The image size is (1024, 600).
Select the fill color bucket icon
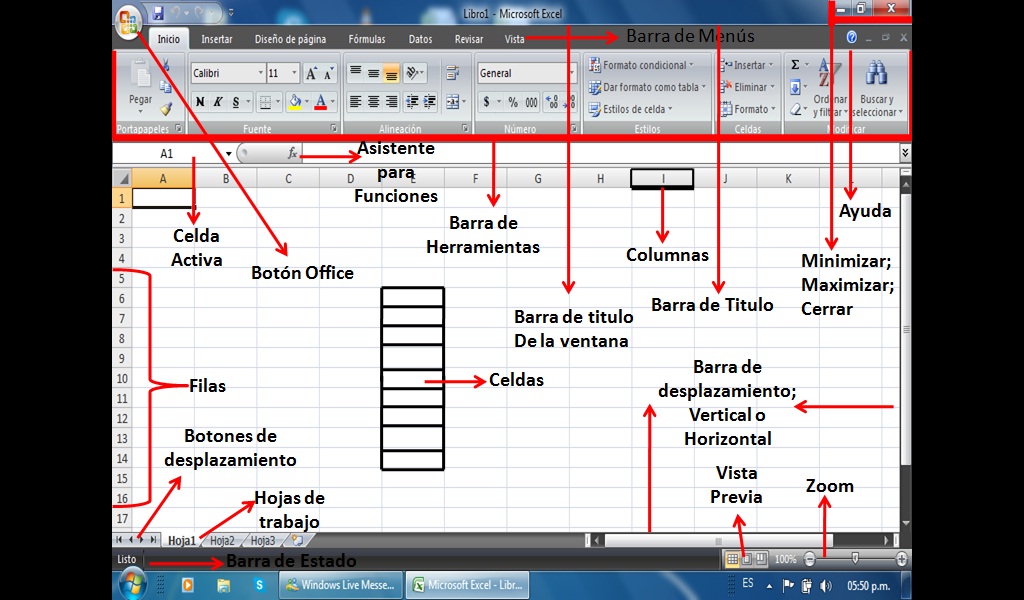296,100
